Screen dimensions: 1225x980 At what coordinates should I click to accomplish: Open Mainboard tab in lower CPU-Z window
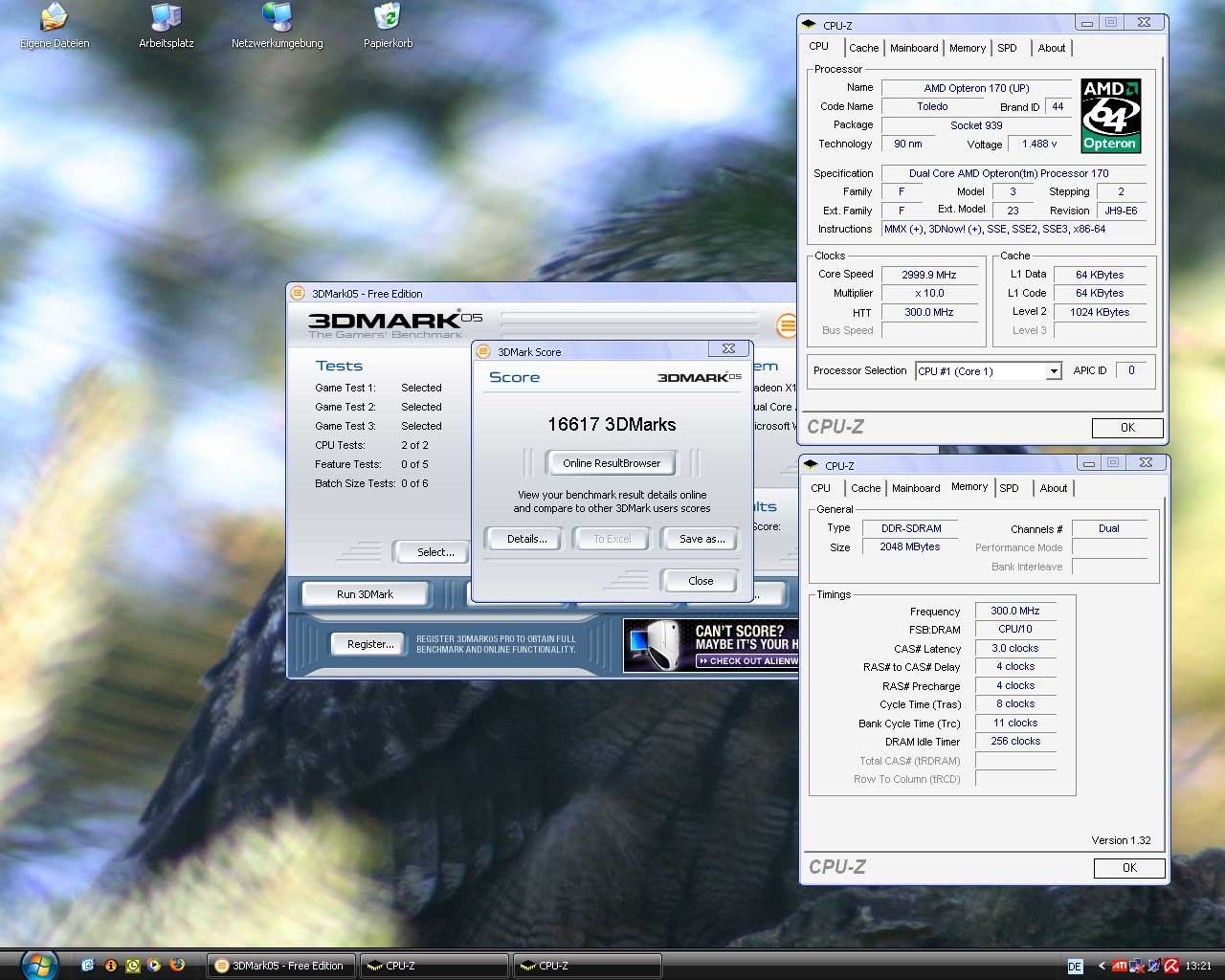tap(916, 488)
